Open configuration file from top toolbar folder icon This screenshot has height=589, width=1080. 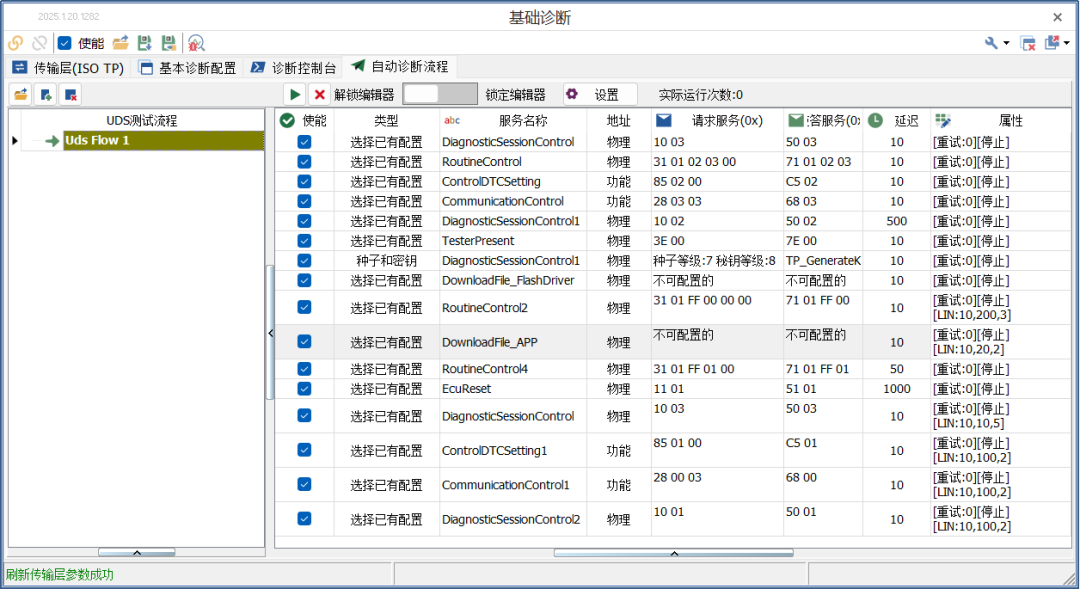point(121,43)
